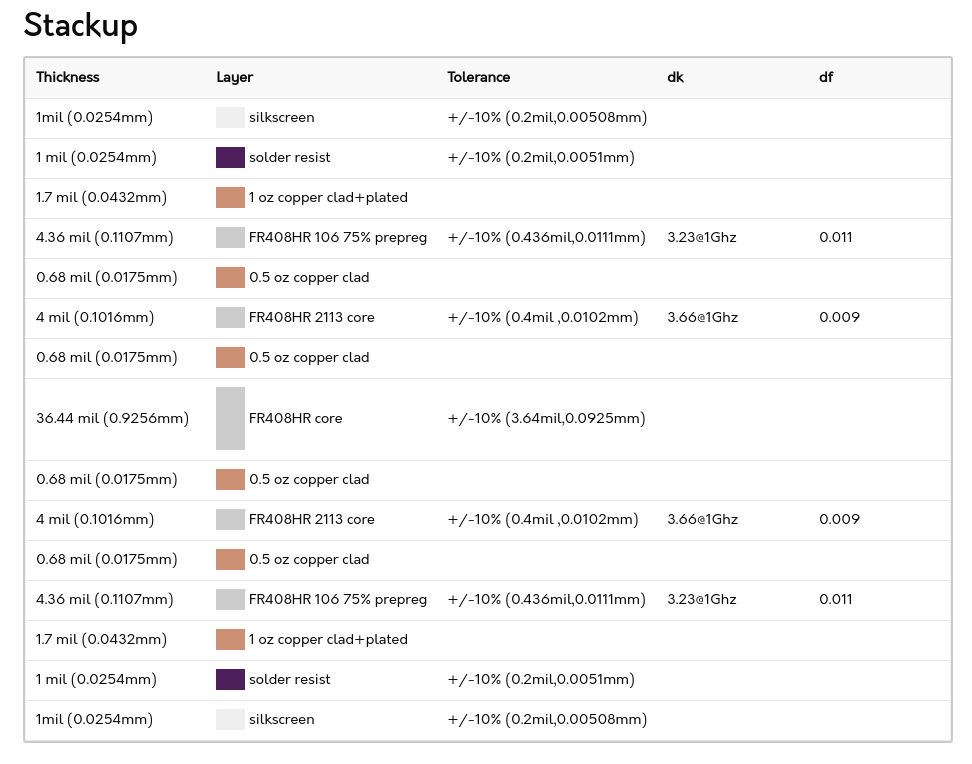Click the Layer column header
The image size is (972, 764).
point(234,77)
